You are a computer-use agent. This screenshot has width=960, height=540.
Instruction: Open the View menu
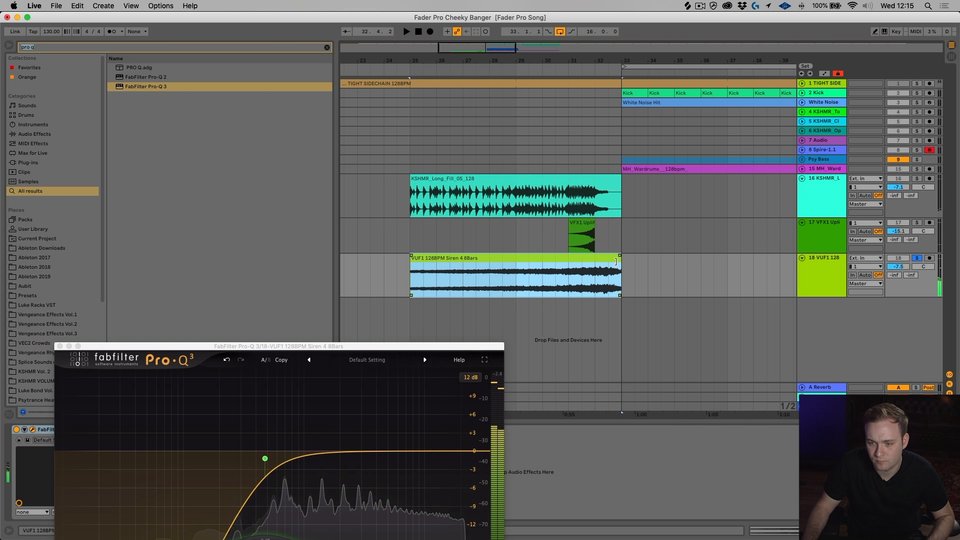[x=131, y=6]
